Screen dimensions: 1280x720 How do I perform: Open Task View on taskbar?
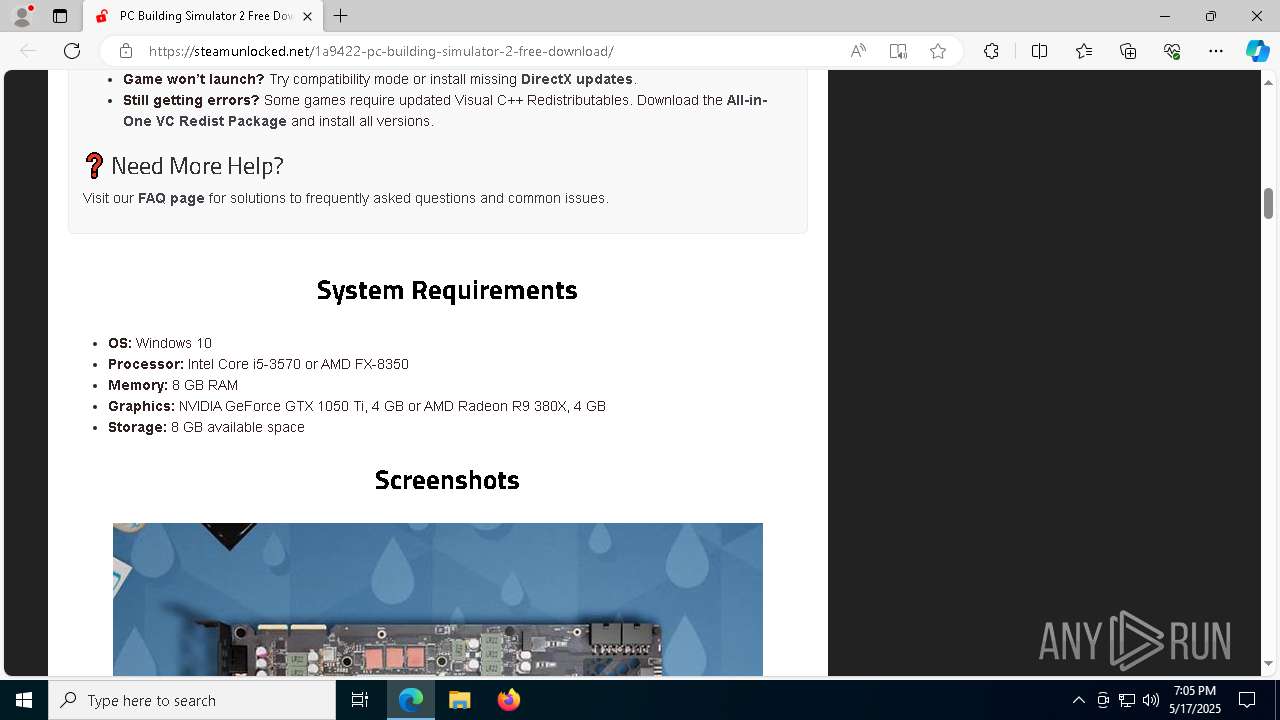coord(360,700)
